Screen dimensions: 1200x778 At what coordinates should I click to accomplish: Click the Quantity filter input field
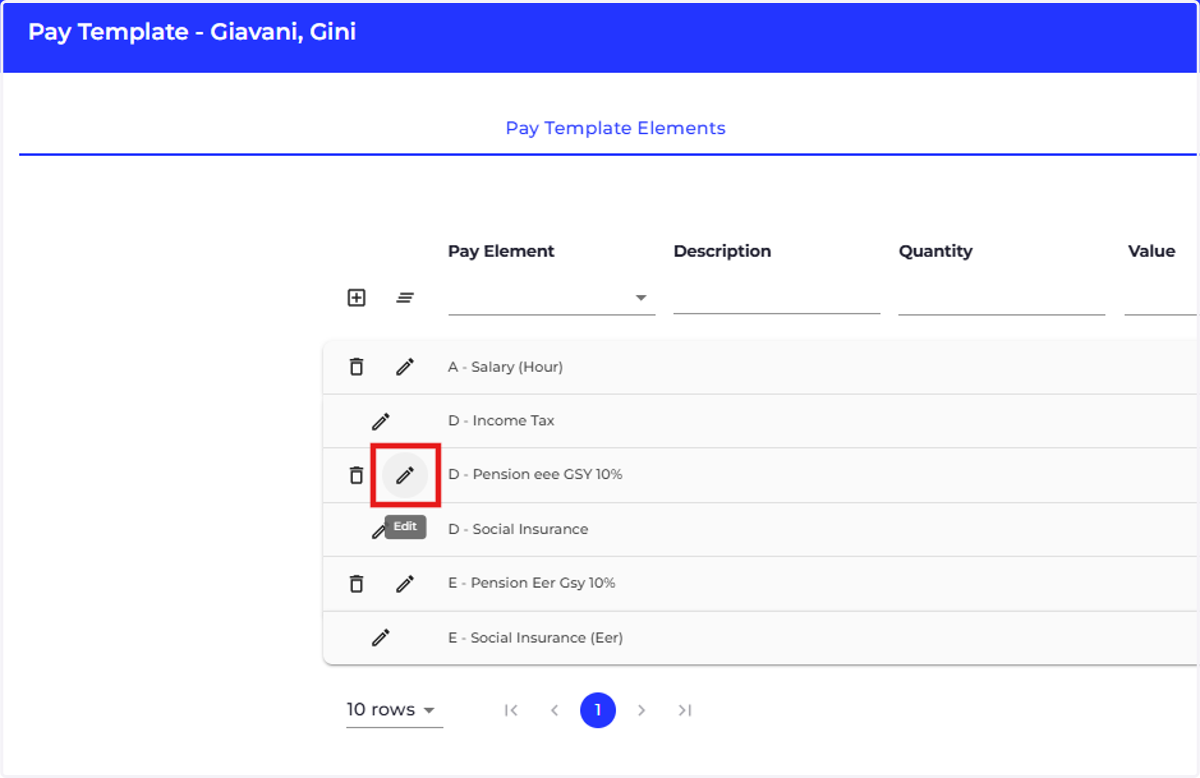pos(1001,298)
